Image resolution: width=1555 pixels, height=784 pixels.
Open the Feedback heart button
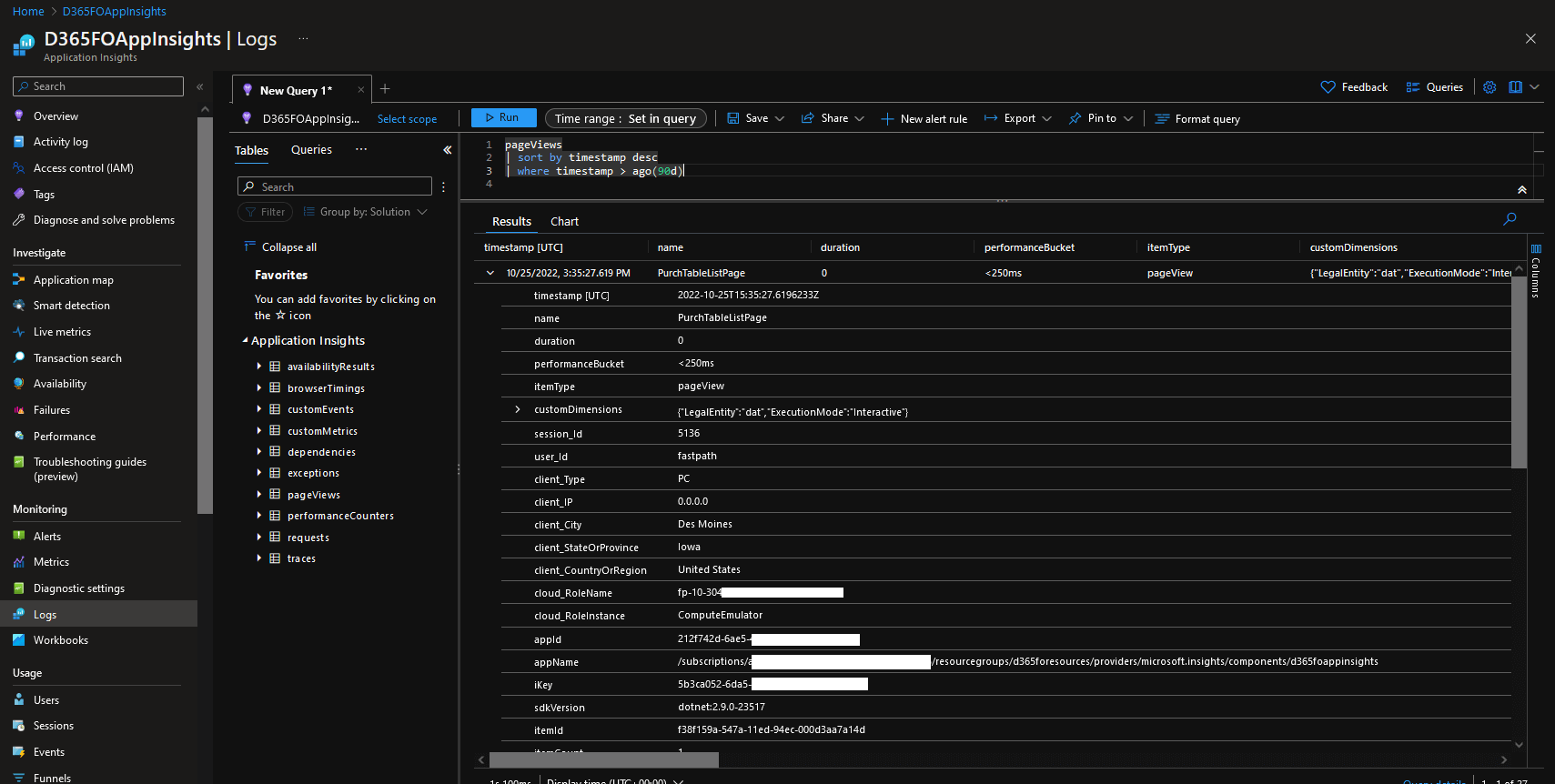[x=1354, y=87]
